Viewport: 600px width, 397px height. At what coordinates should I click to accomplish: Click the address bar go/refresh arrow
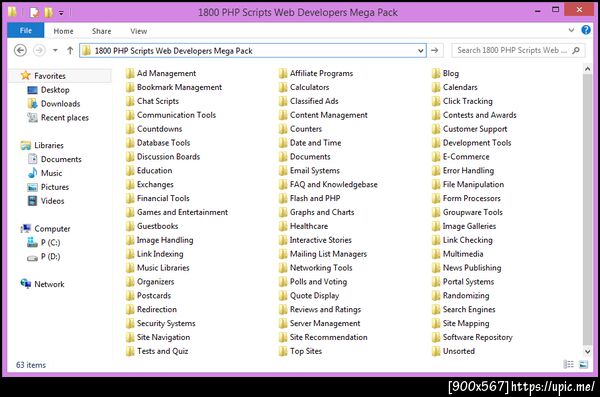click(x=435, y=50)
